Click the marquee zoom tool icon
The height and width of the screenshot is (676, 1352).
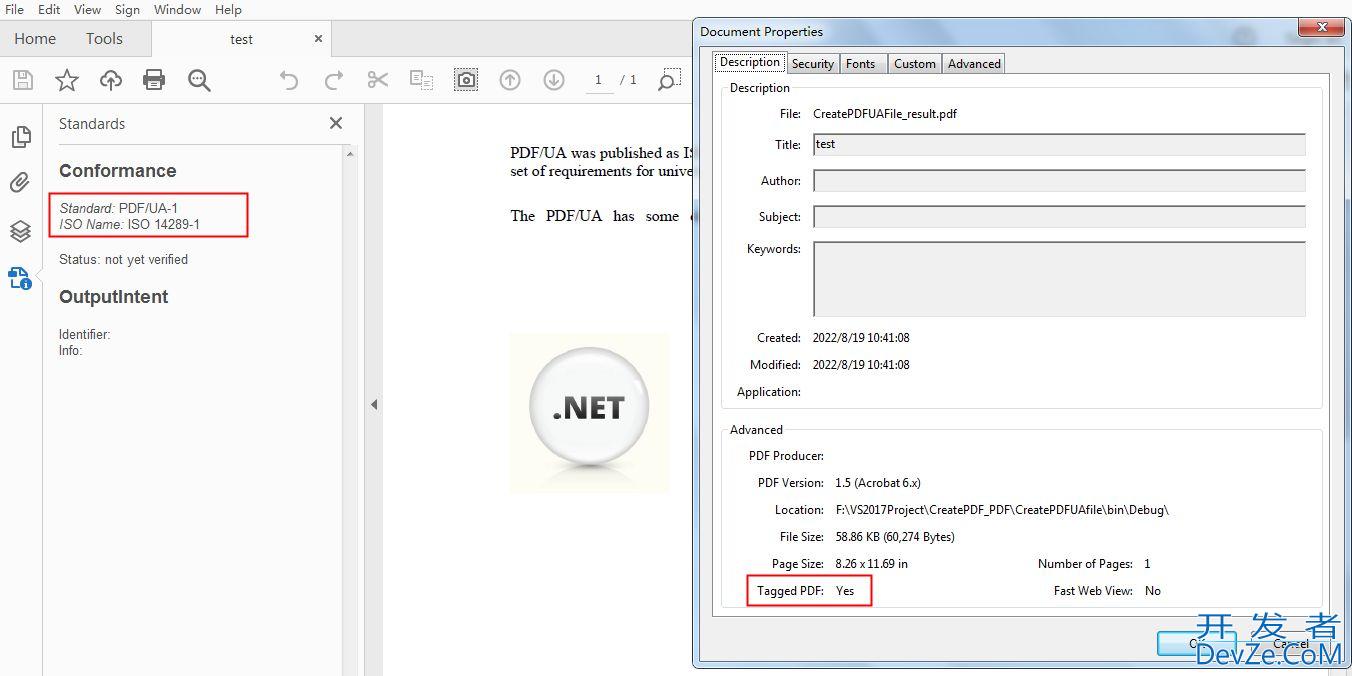[x=669, y=80]
